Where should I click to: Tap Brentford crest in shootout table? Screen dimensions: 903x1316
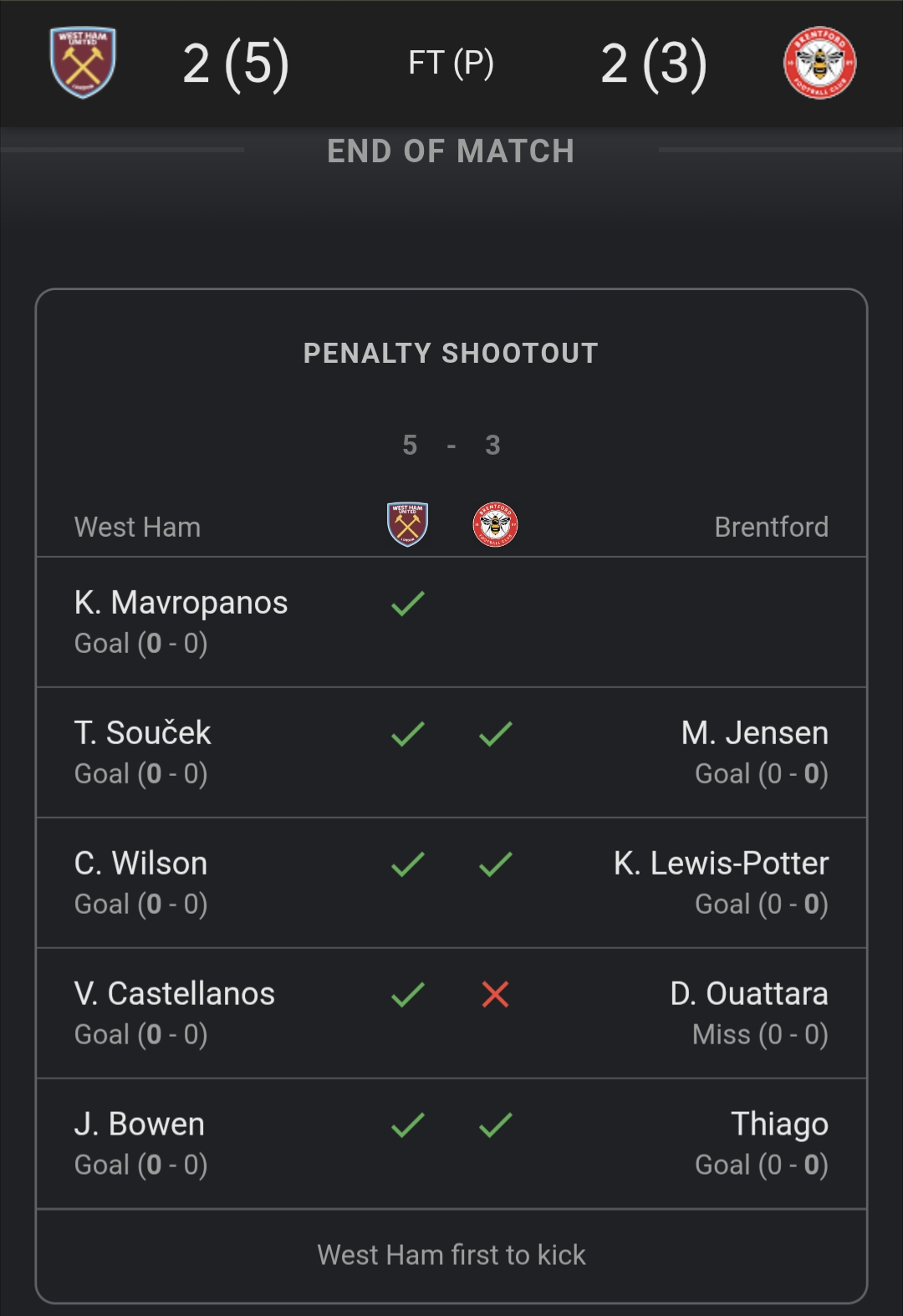495,525
